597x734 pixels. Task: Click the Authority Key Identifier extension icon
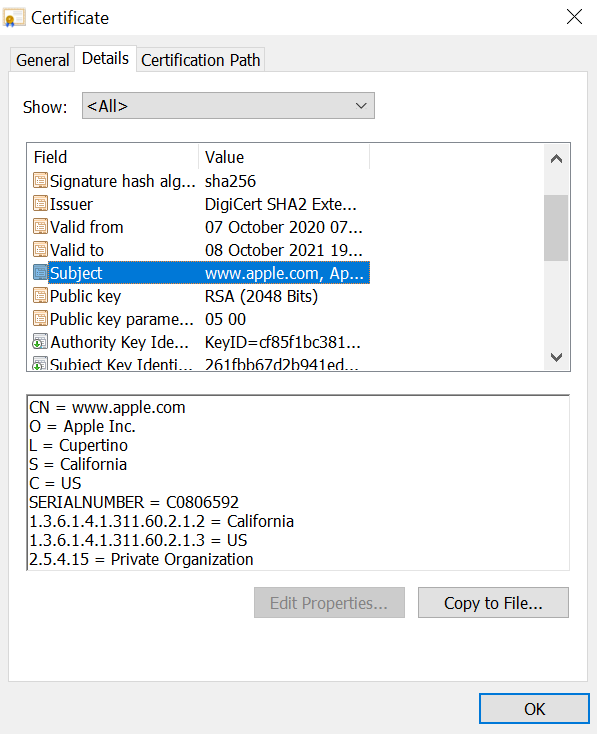pos(40,342)
